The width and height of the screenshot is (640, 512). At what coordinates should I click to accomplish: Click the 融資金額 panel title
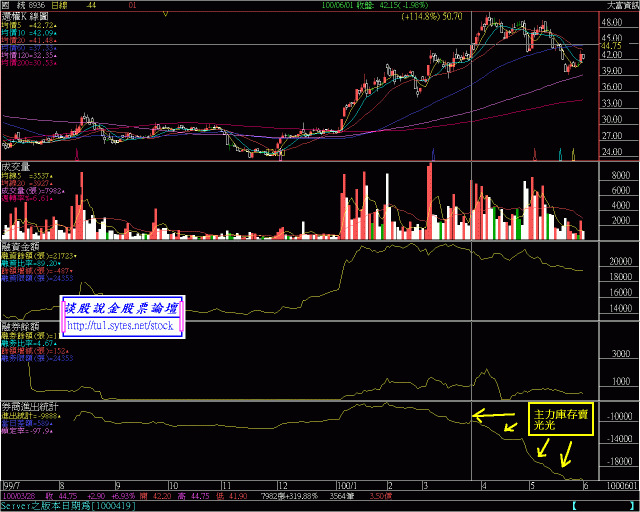20,247
